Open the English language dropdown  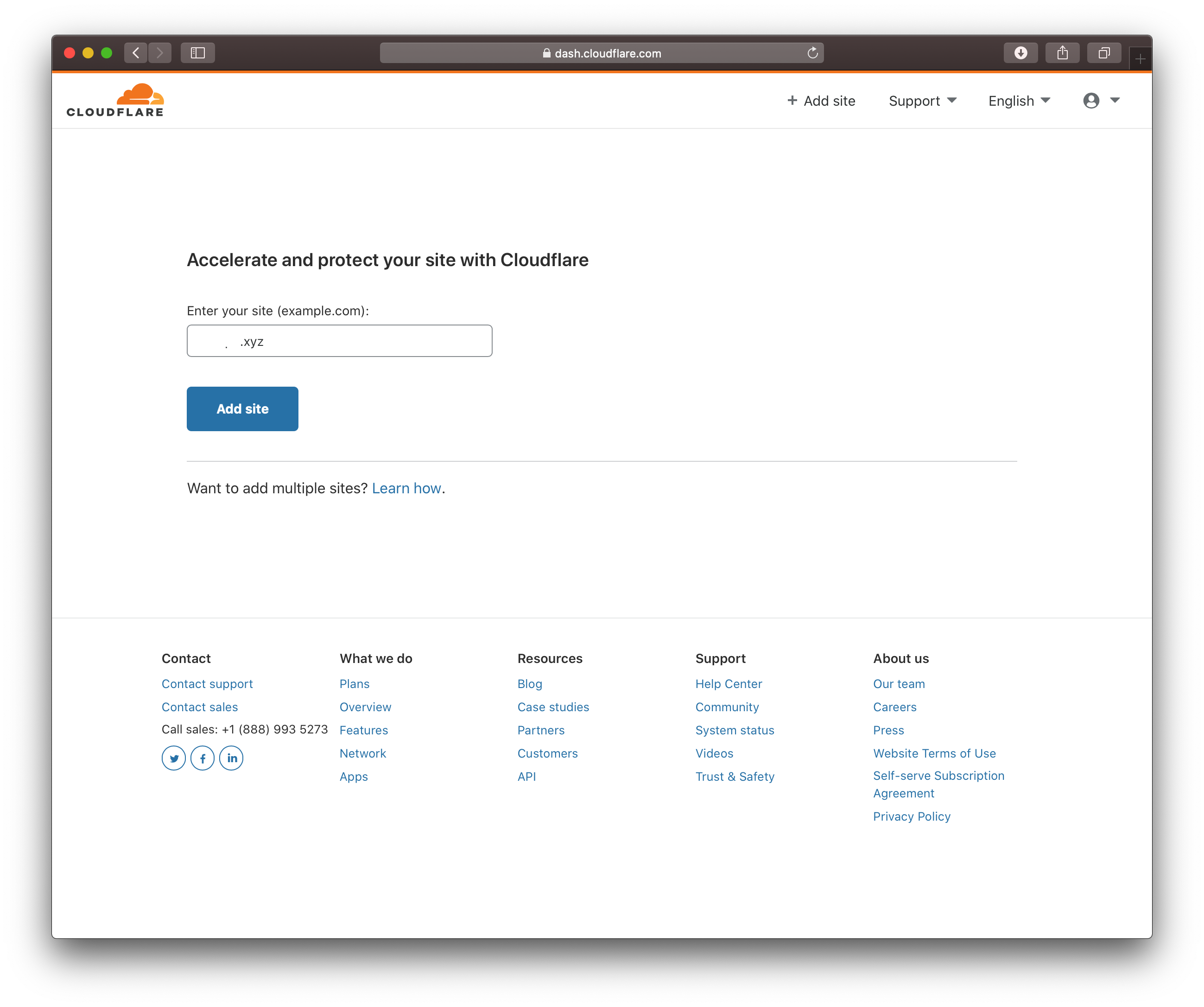[x=1019, y=100]
